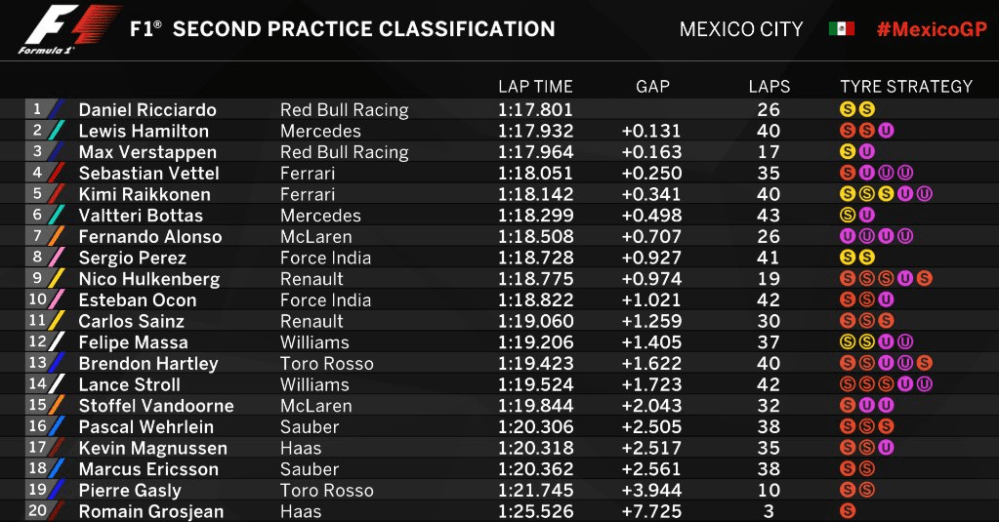Click Ferrari team next to Sebastian Vettel
This screenshot has height=522, width=999.
[307, 173]
